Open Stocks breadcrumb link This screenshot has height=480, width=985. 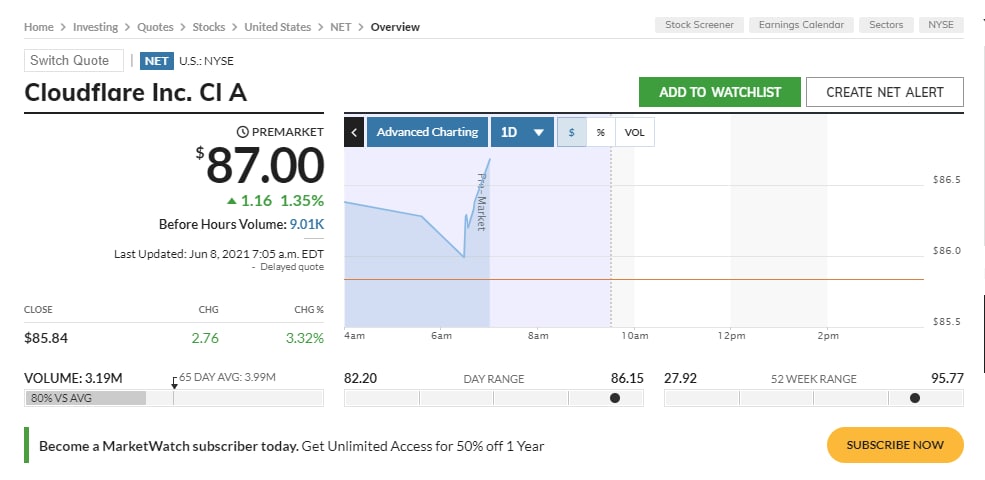click(x=209, y=27)
